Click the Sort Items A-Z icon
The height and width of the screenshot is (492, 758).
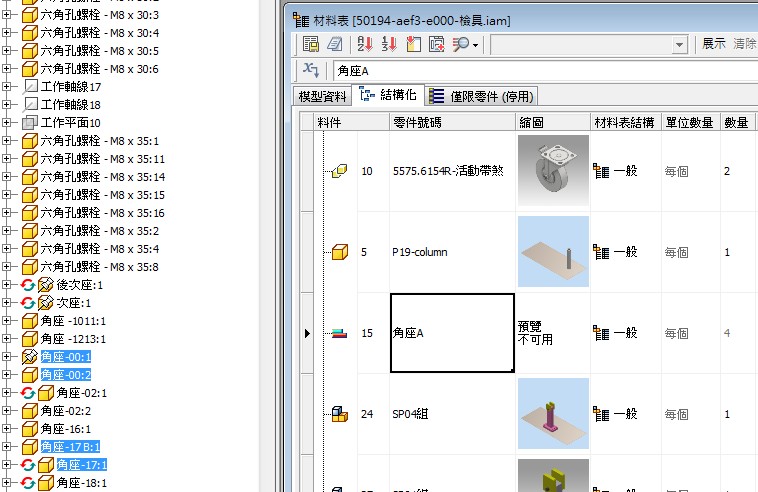pyautogui.click(x=365, y=44)
